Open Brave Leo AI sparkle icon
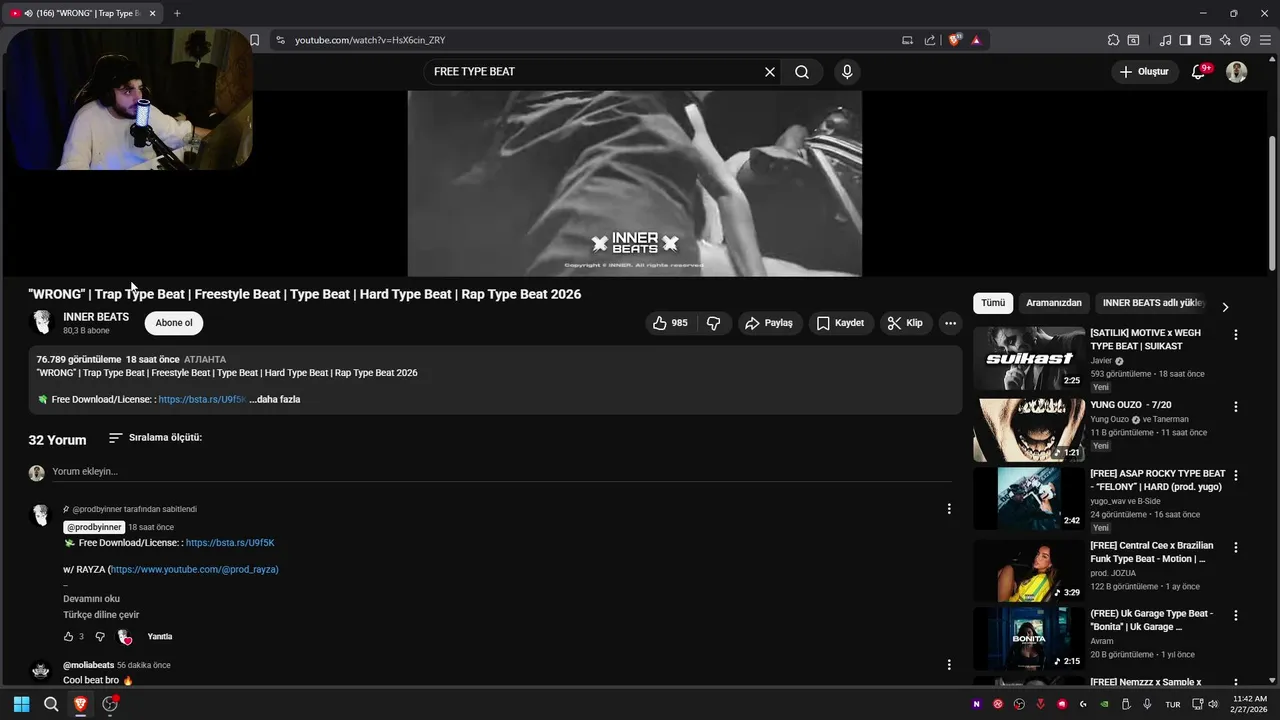Viewport: 1280px width, 720px height. pyautogui.click(x=1225, y=40)
